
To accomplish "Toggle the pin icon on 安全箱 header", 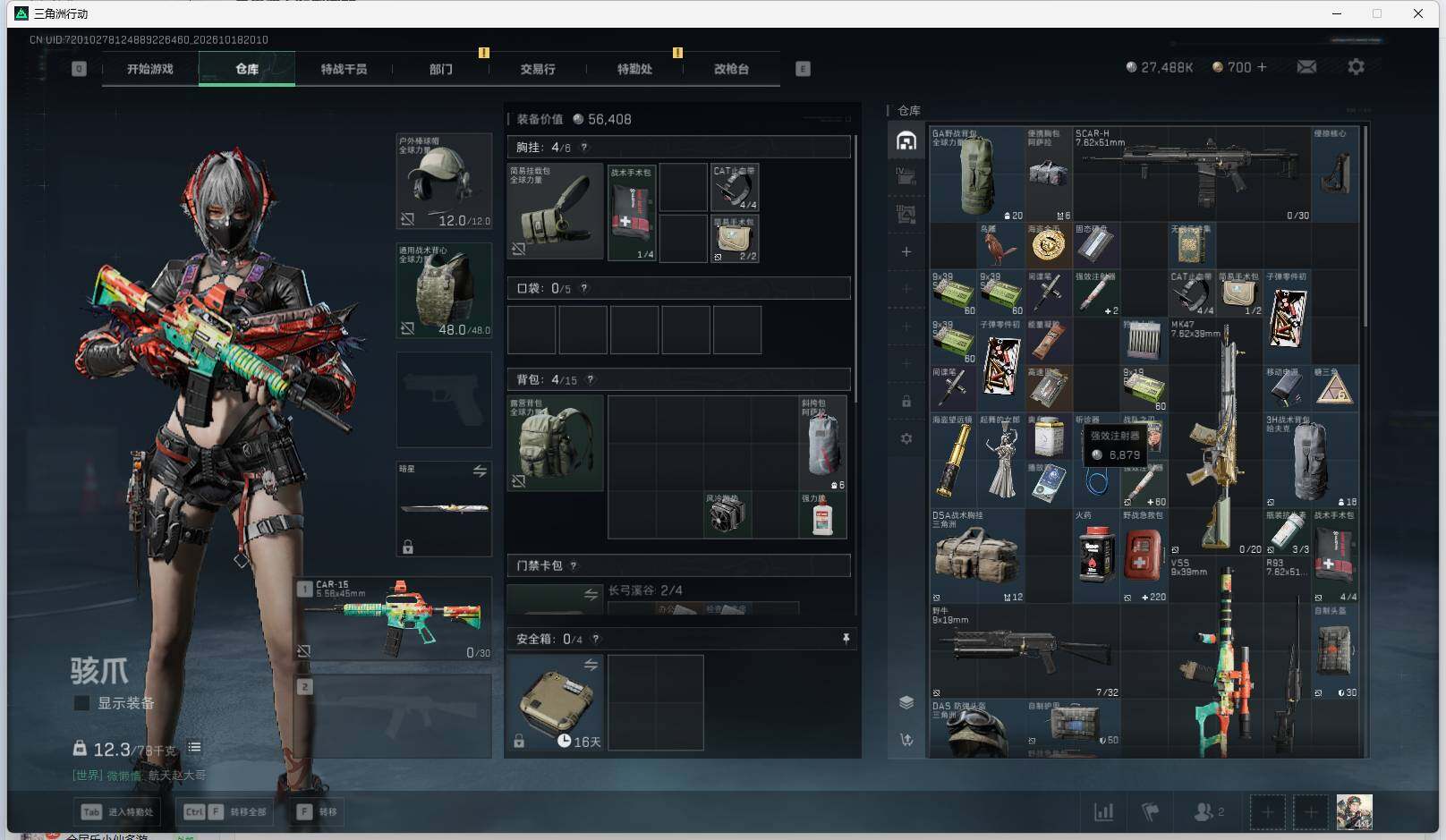I will [846, 638].
